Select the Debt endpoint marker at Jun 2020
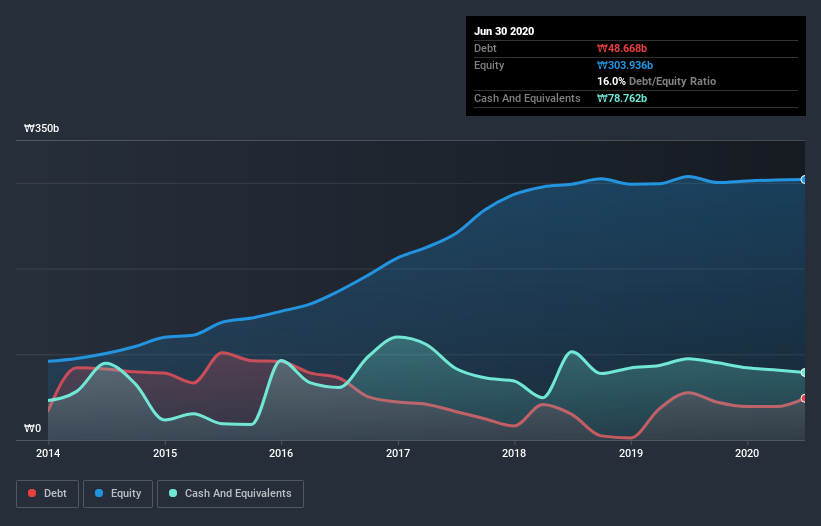 coord(804,398)
